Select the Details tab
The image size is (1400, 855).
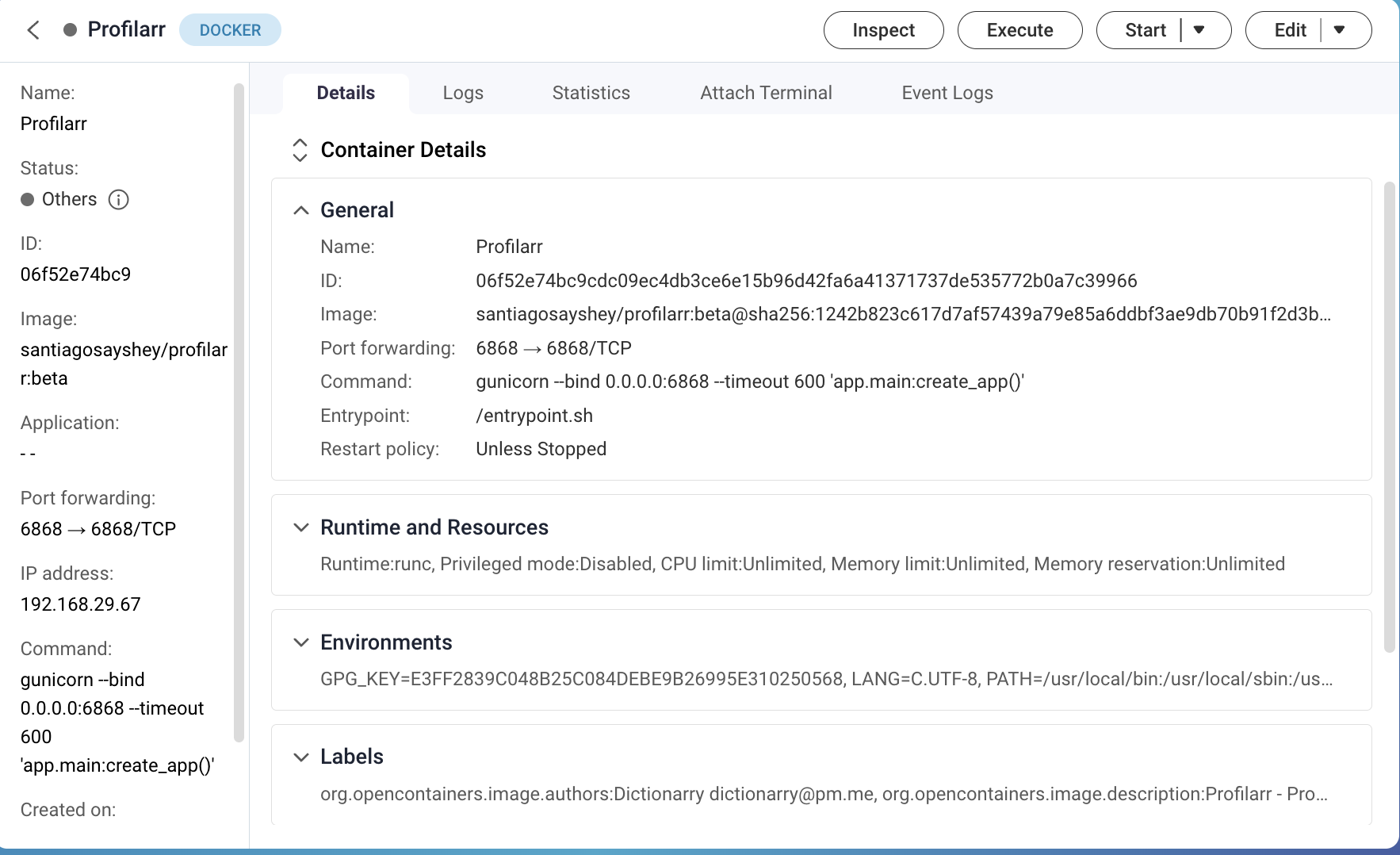click(x=346, y=93)
